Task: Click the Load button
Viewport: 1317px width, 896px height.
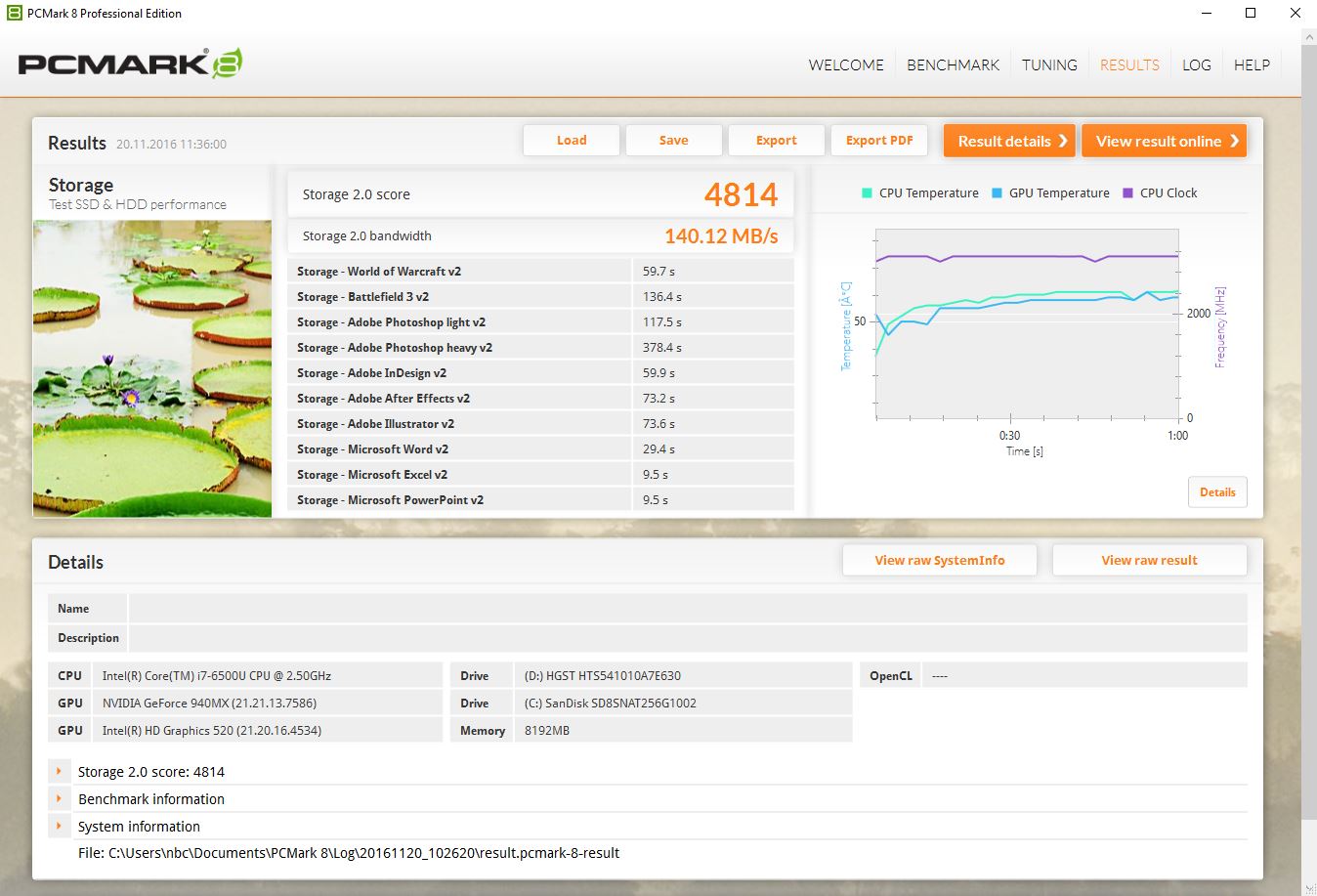Action: pyautogui.click(x=572, y=141)
